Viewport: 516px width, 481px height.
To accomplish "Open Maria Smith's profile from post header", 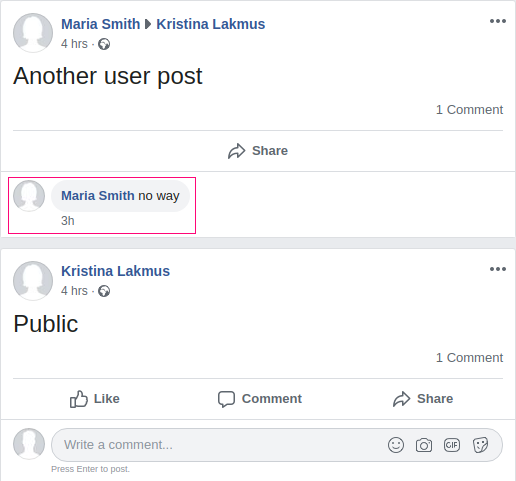I will point(100,24).
